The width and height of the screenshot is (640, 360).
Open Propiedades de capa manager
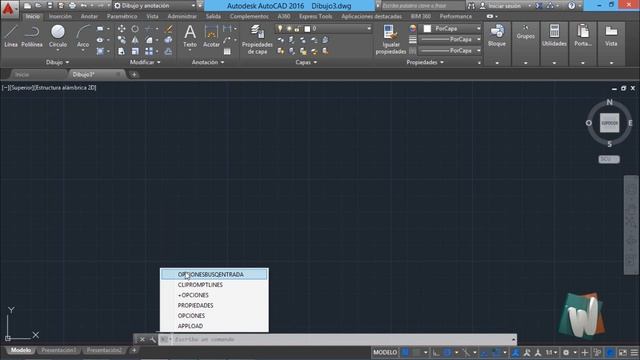pos(257,39)
